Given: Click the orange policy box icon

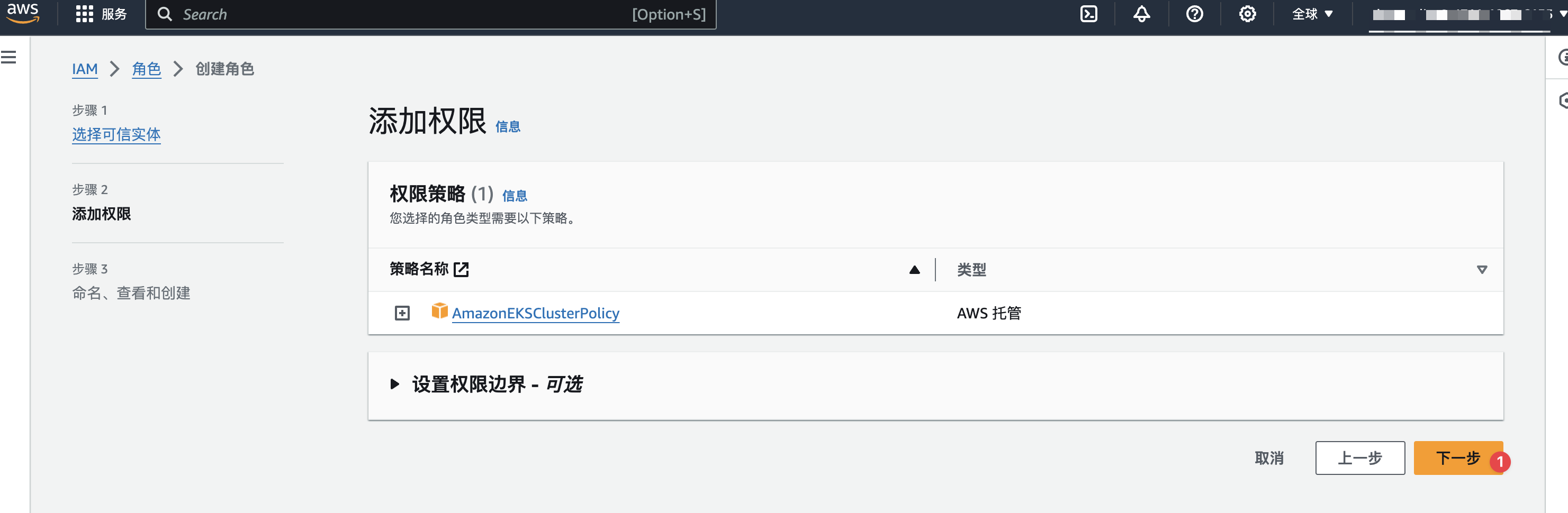Looking at the screenshot, I should [439, 311].
